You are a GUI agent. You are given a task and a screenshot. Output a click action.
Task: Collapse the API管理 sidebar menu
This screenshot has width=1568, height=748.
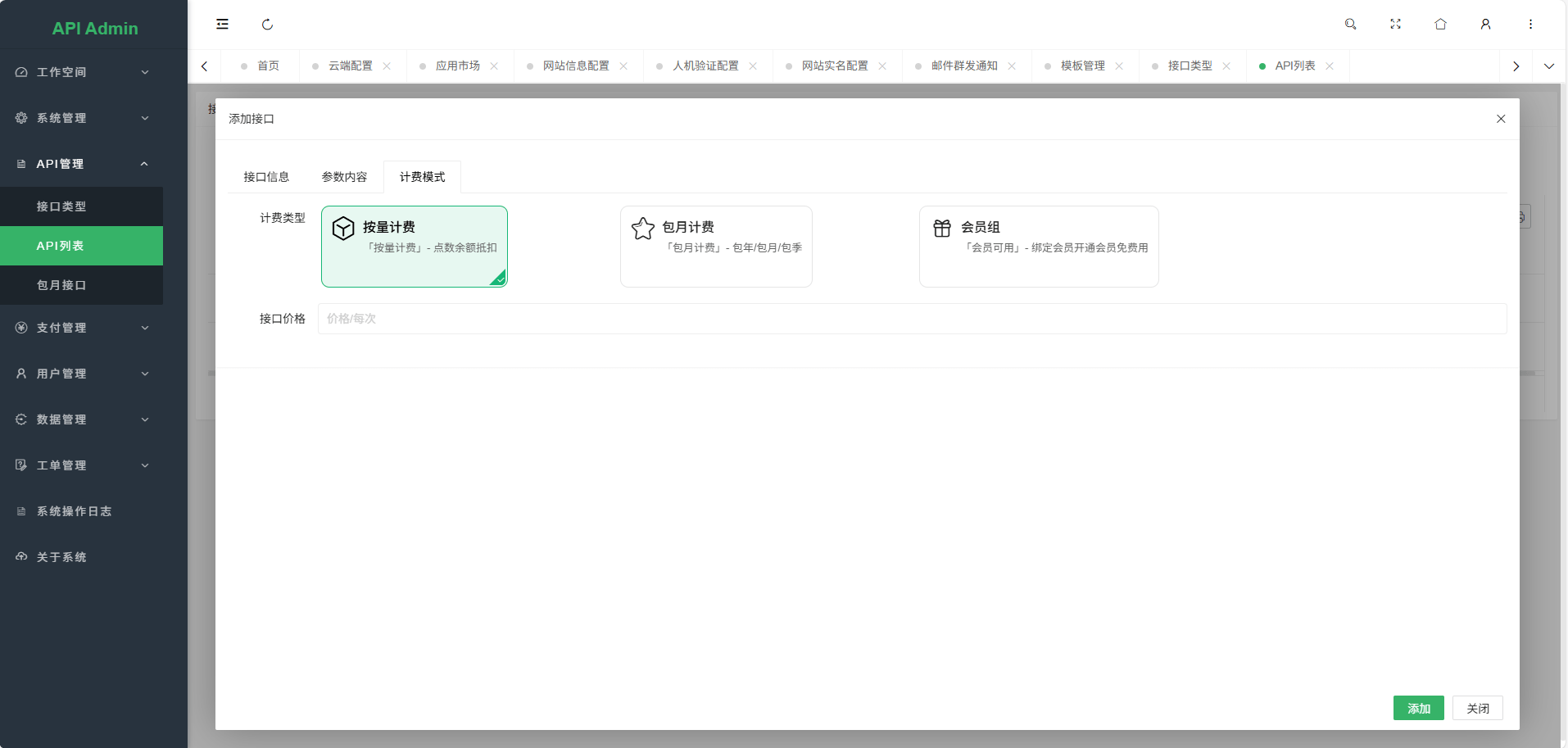point(82,163)
